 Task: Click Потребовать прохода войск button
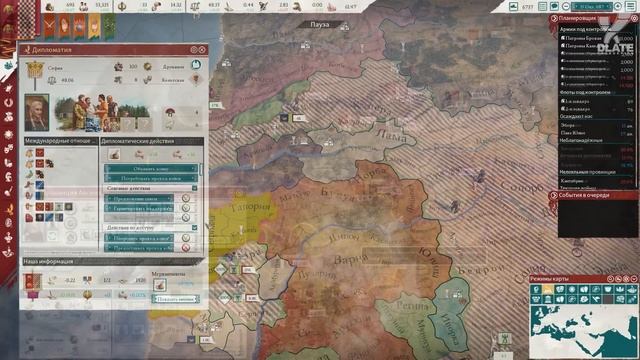(x=151, y=178)
